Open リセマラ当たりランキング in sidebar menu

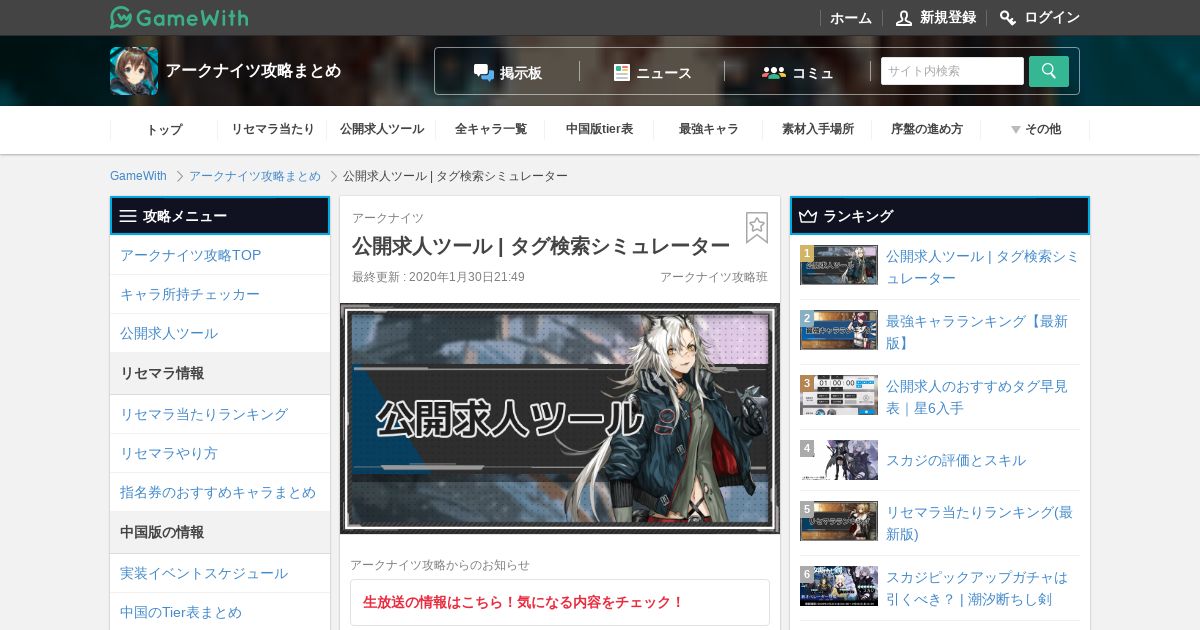(x=220, y=414)
